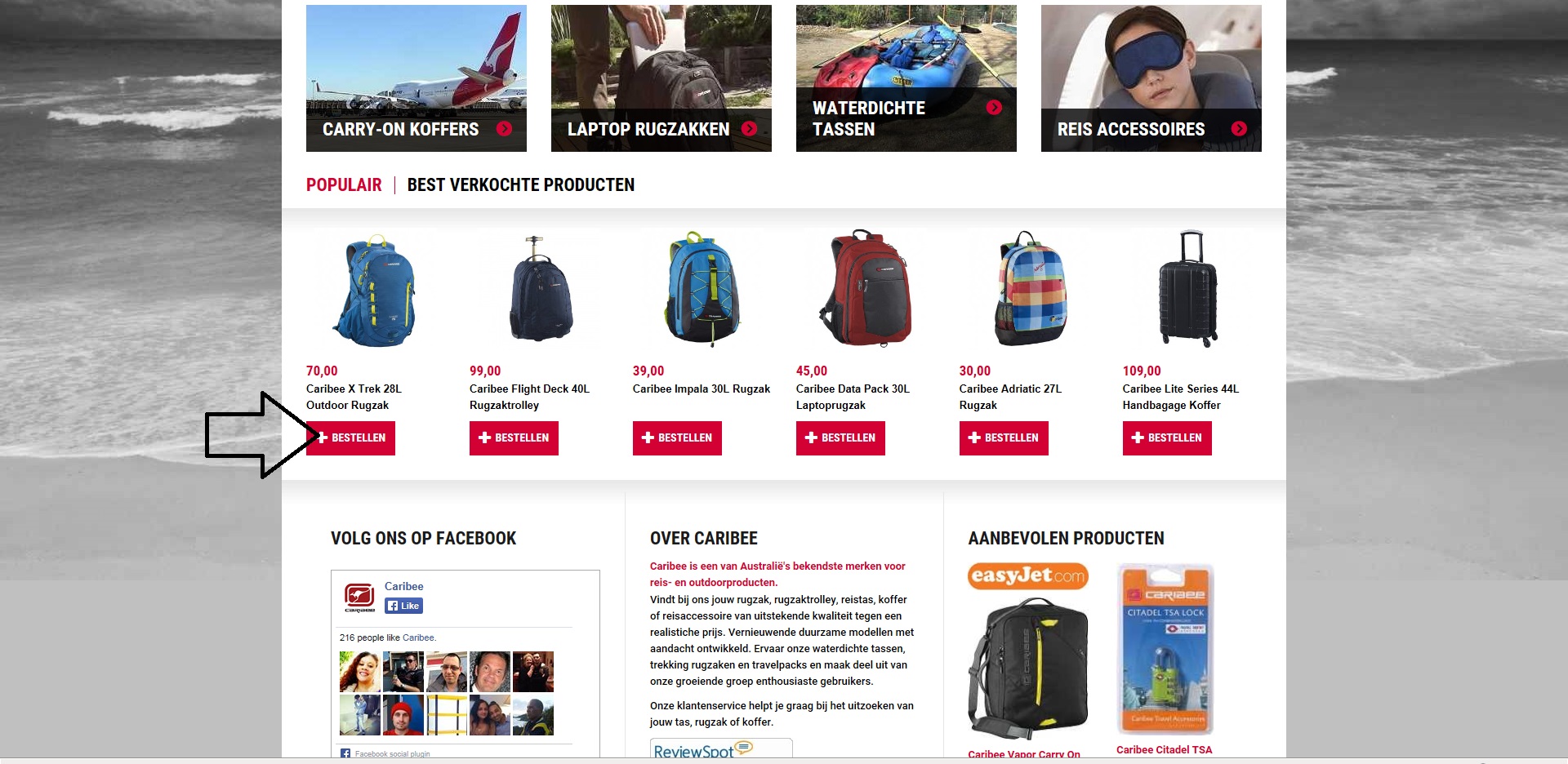The height and width of the screenshot is (764, 1568).
Task: Open the Caribee Citadel TSA product link
Action: pos(1164,750)
